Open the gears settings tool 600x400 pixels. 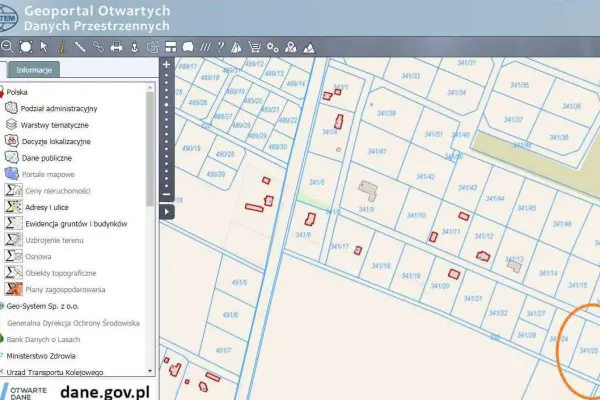point(272,47)
